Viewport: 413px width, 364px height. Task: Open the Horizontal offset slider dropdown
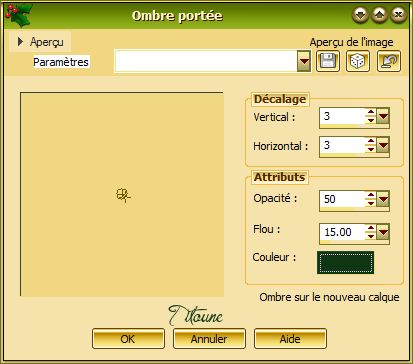coord(383,146)
